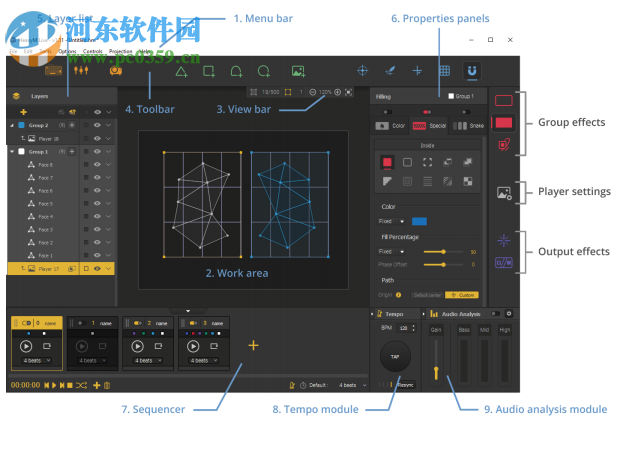Open the Controls menu
637x450 pixels.
tap(93, 51)
